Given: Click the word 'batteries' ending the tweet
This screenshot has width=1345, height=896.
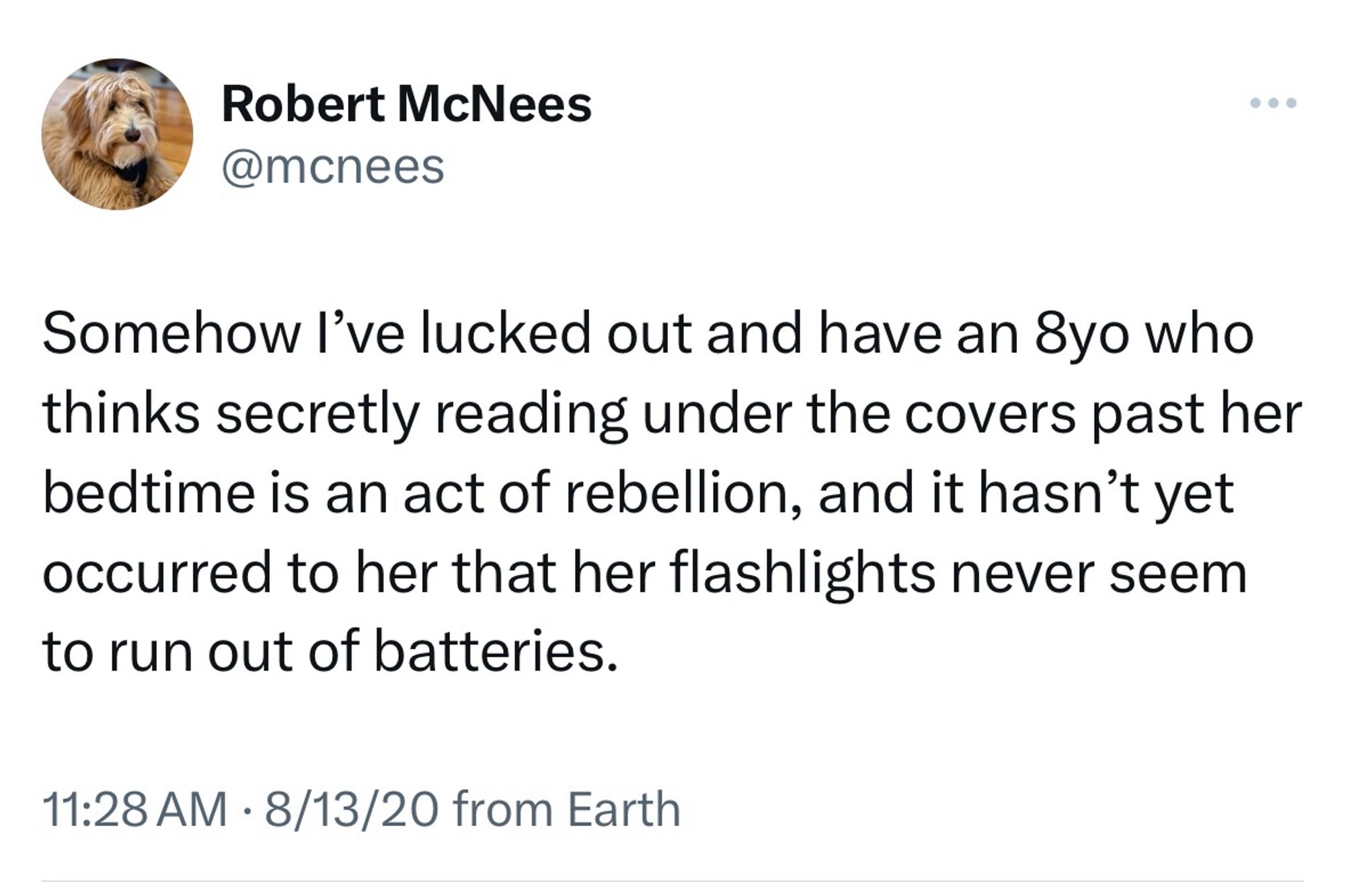Looking at the screenshot, I should tap(494, 652).
